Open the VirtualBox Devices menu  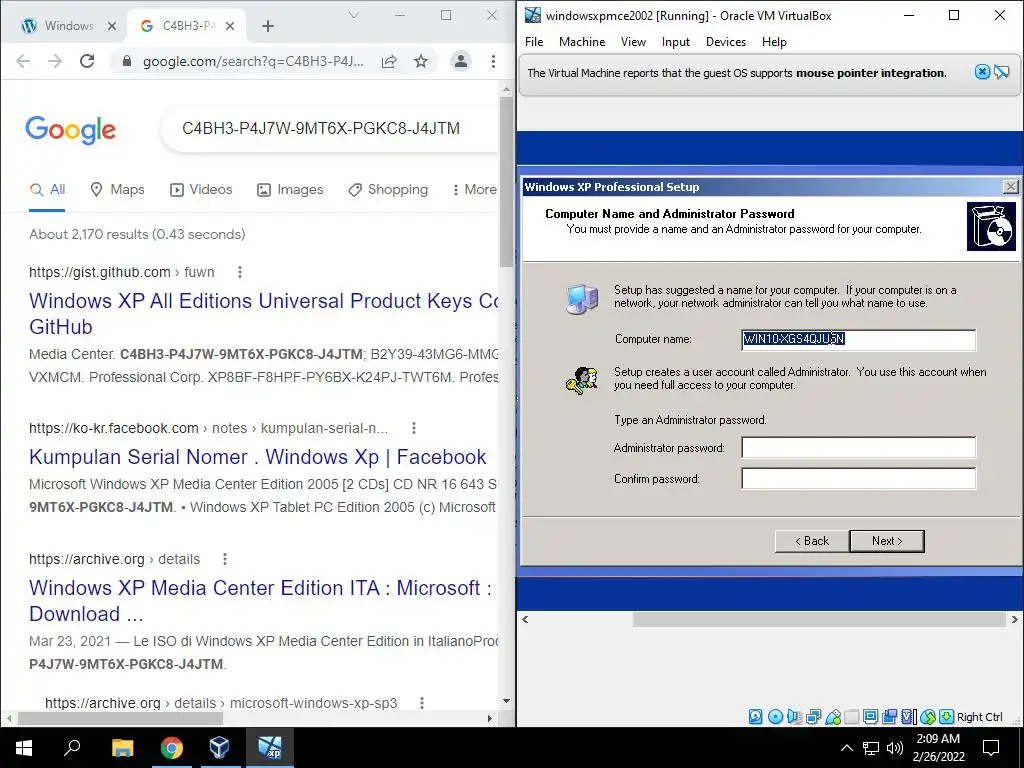726,42
